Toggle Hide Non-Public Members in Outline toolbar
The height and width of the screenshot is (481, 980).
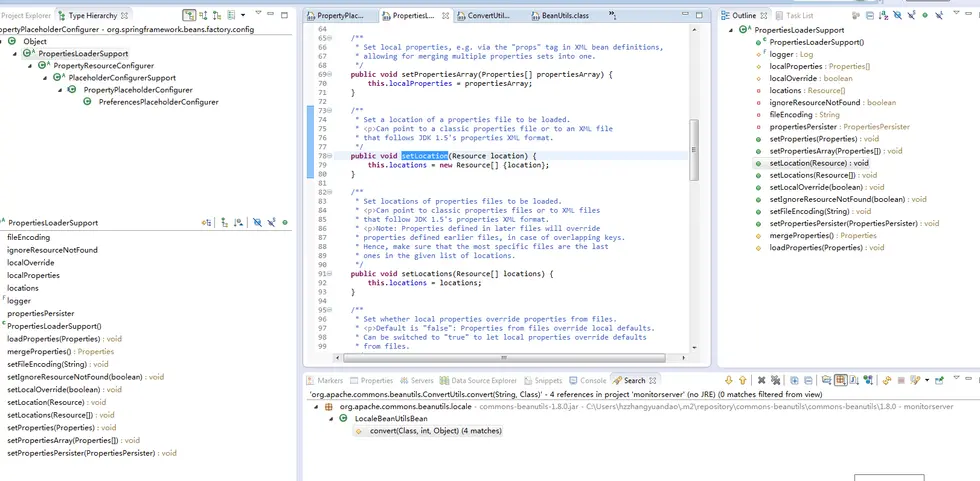click(x=925, y=16)
